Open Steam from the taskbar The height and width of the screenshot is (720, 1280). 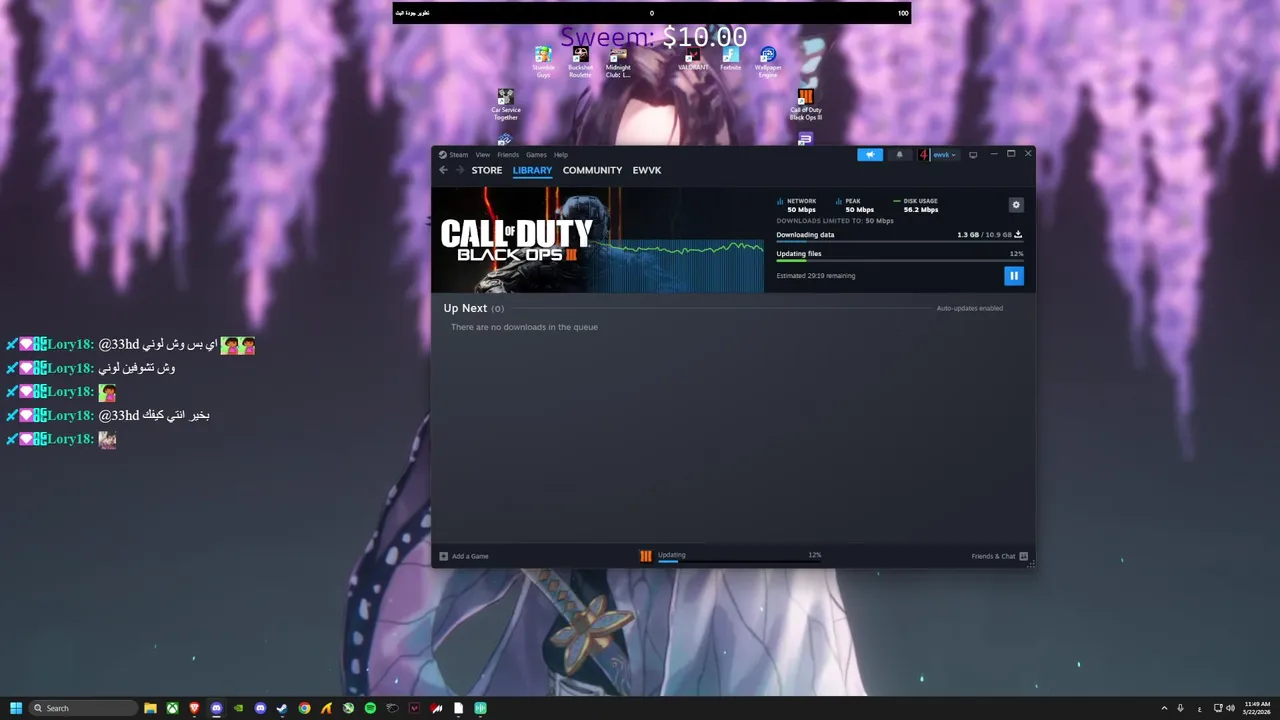pos(282,708)
